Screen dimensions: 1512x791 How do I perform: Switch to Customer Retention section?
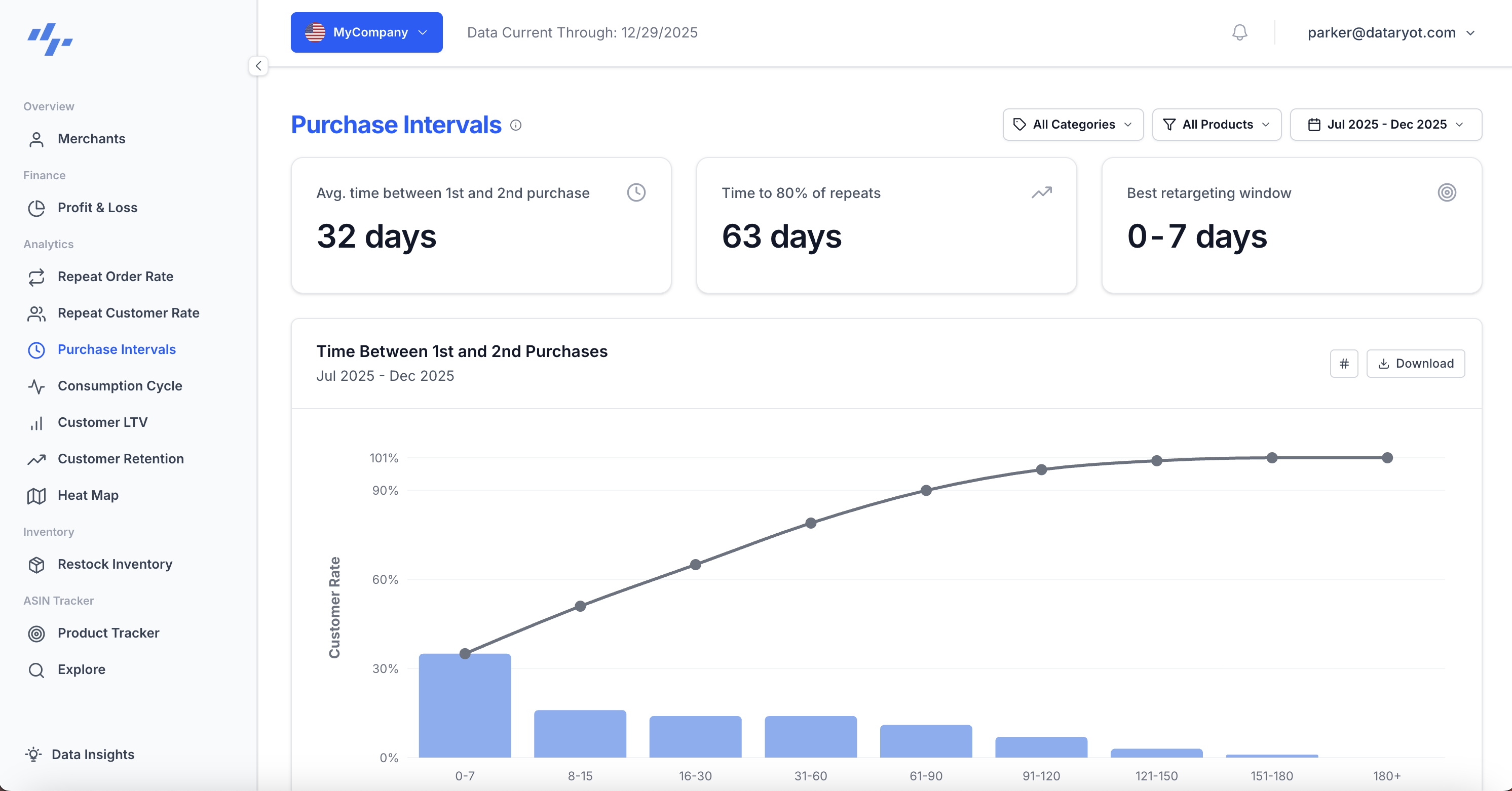tap(121, 459)
